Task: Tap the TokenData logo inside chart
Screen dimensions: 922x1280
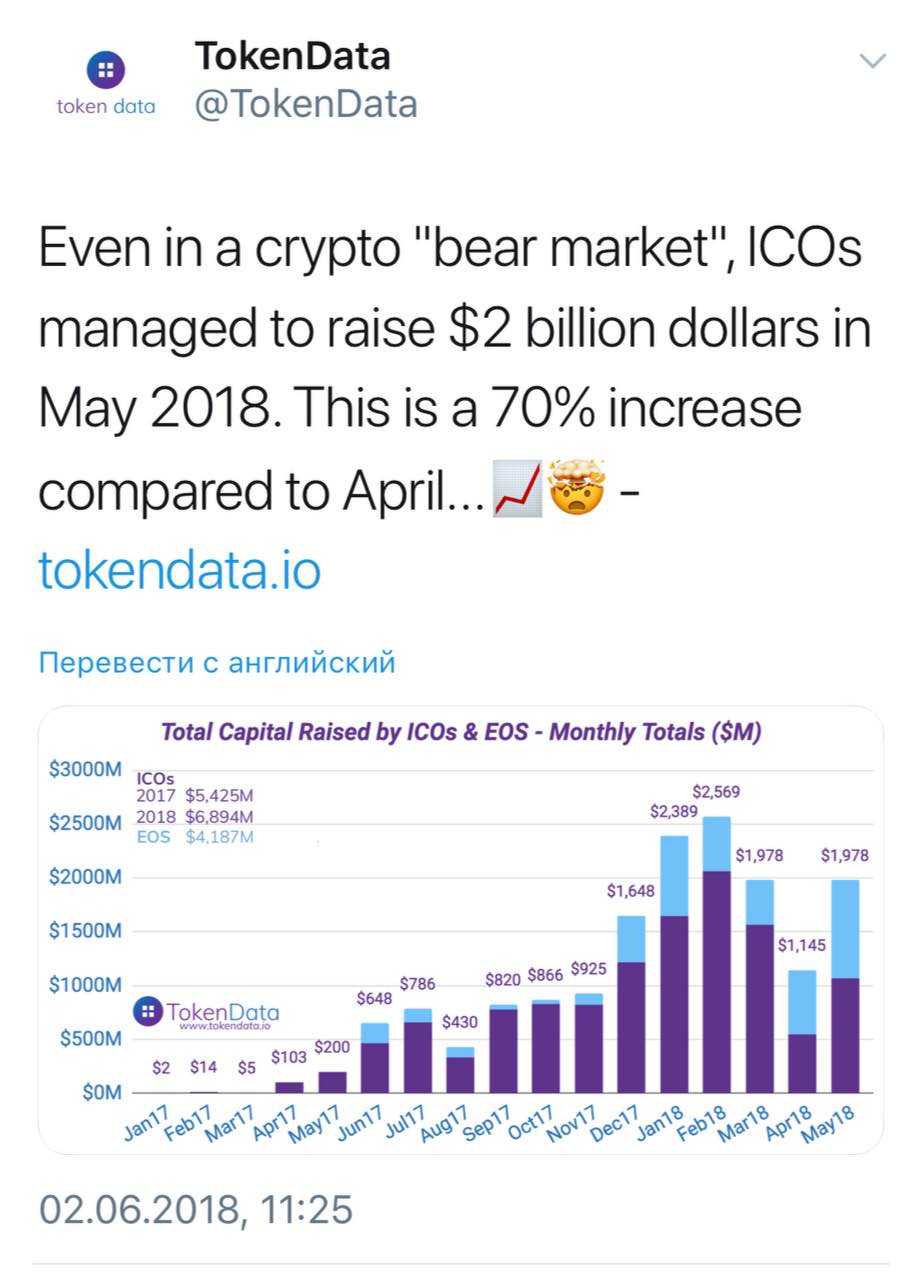Action: 207,1013
